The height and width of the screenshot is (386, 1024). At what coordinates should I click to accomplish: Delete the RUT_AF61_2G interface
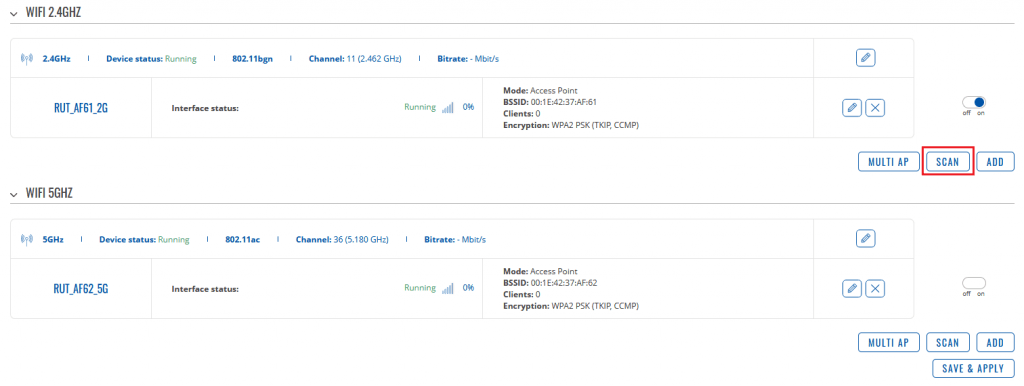coord(875,108)
